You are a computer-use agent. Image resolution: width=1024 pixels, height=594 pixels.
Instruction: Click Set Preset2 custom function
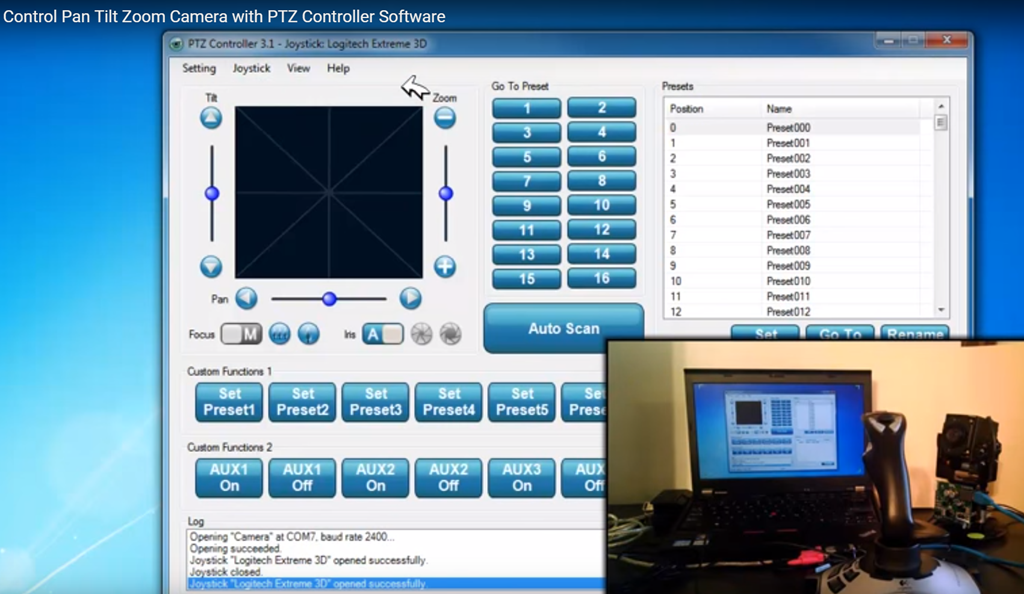[302, 402]
